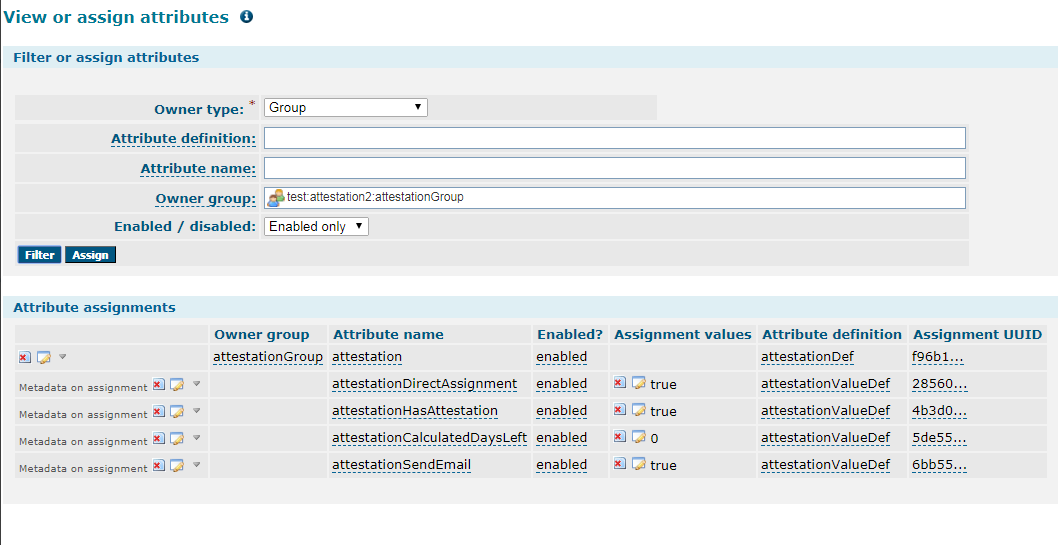1058x545 pixels.
Task: Edit the attestation assignment via pencil icon
Action: [44, 357]
